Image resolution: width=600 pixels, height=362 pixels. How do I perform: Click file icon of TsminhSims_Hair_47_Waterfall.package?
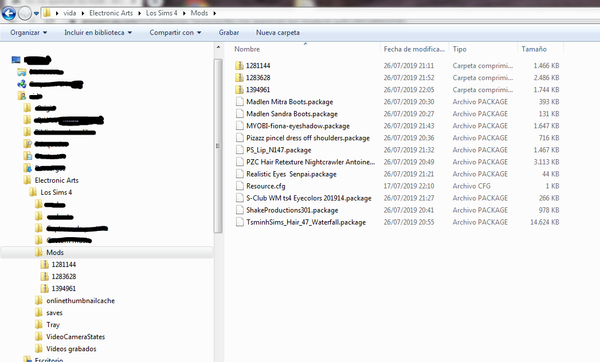click(240, 222)
